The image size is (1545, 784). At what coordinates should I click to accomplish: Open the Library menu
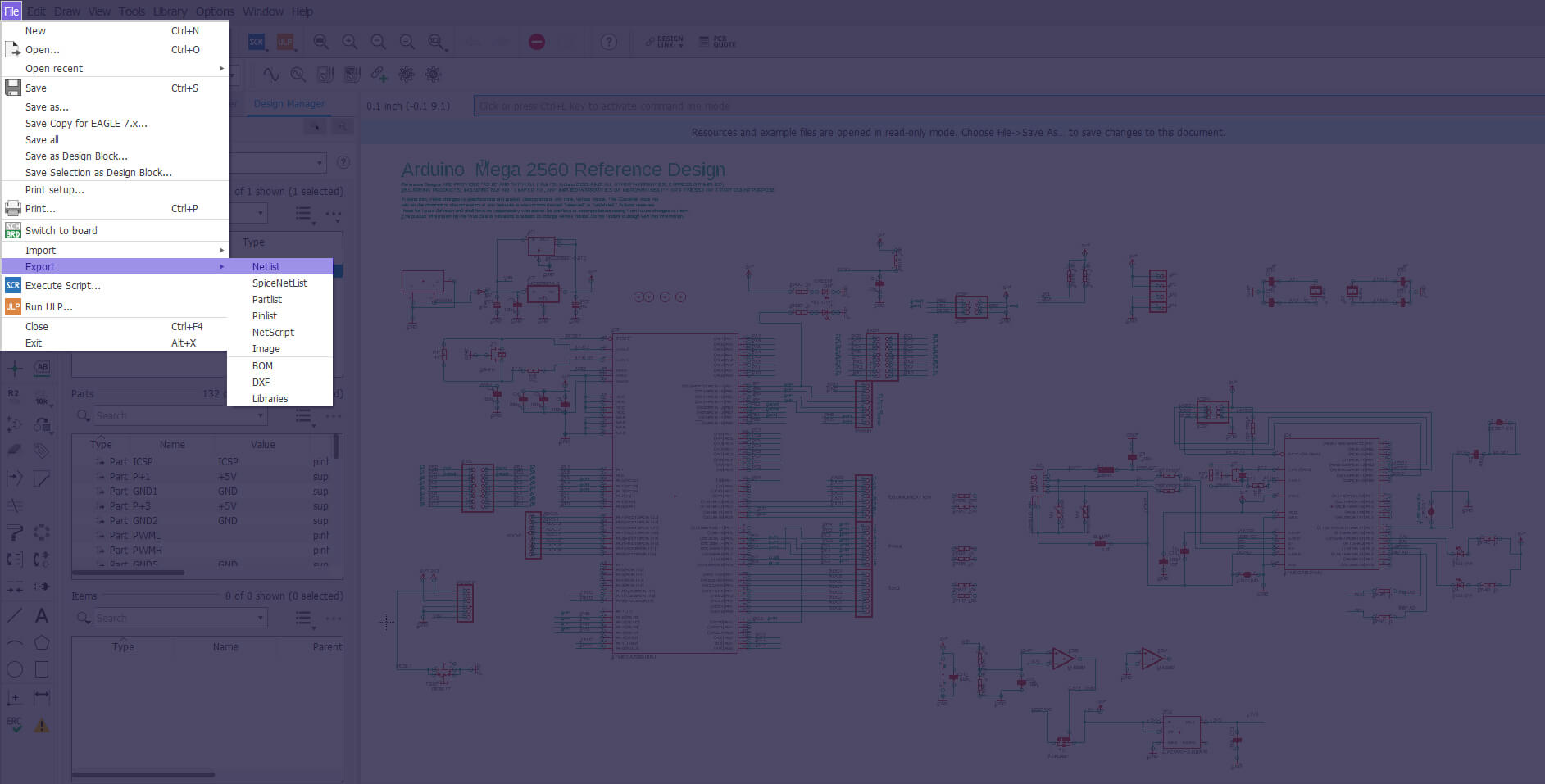coord(170,11)
